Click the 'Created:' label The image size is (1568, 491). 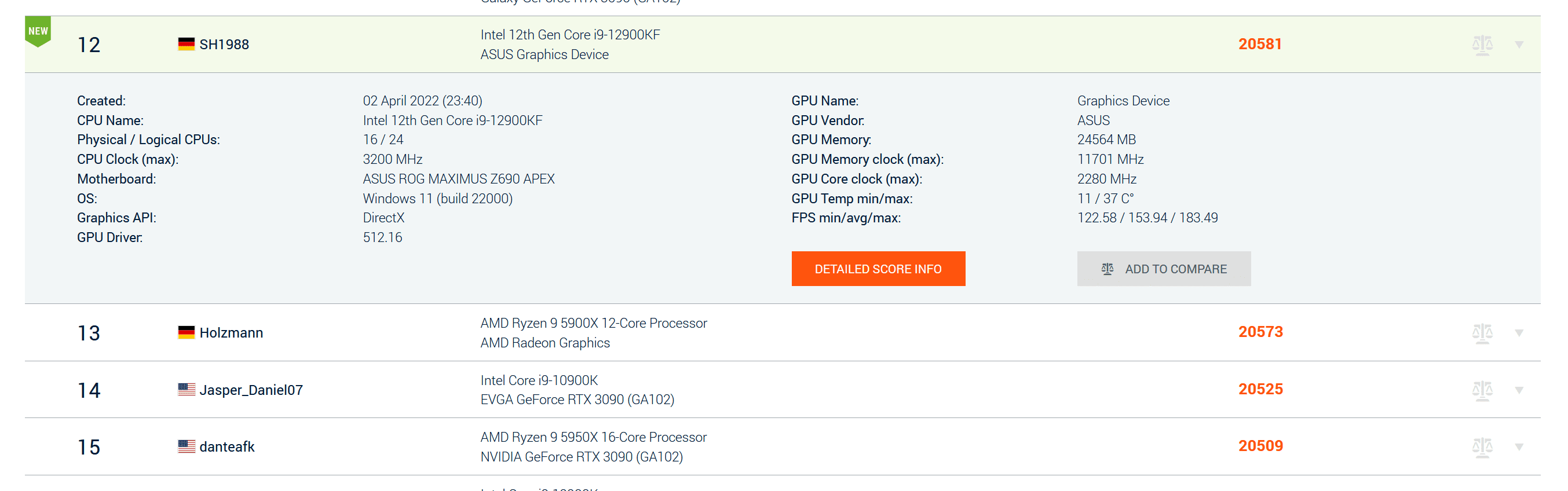click(x=101, y=101)
